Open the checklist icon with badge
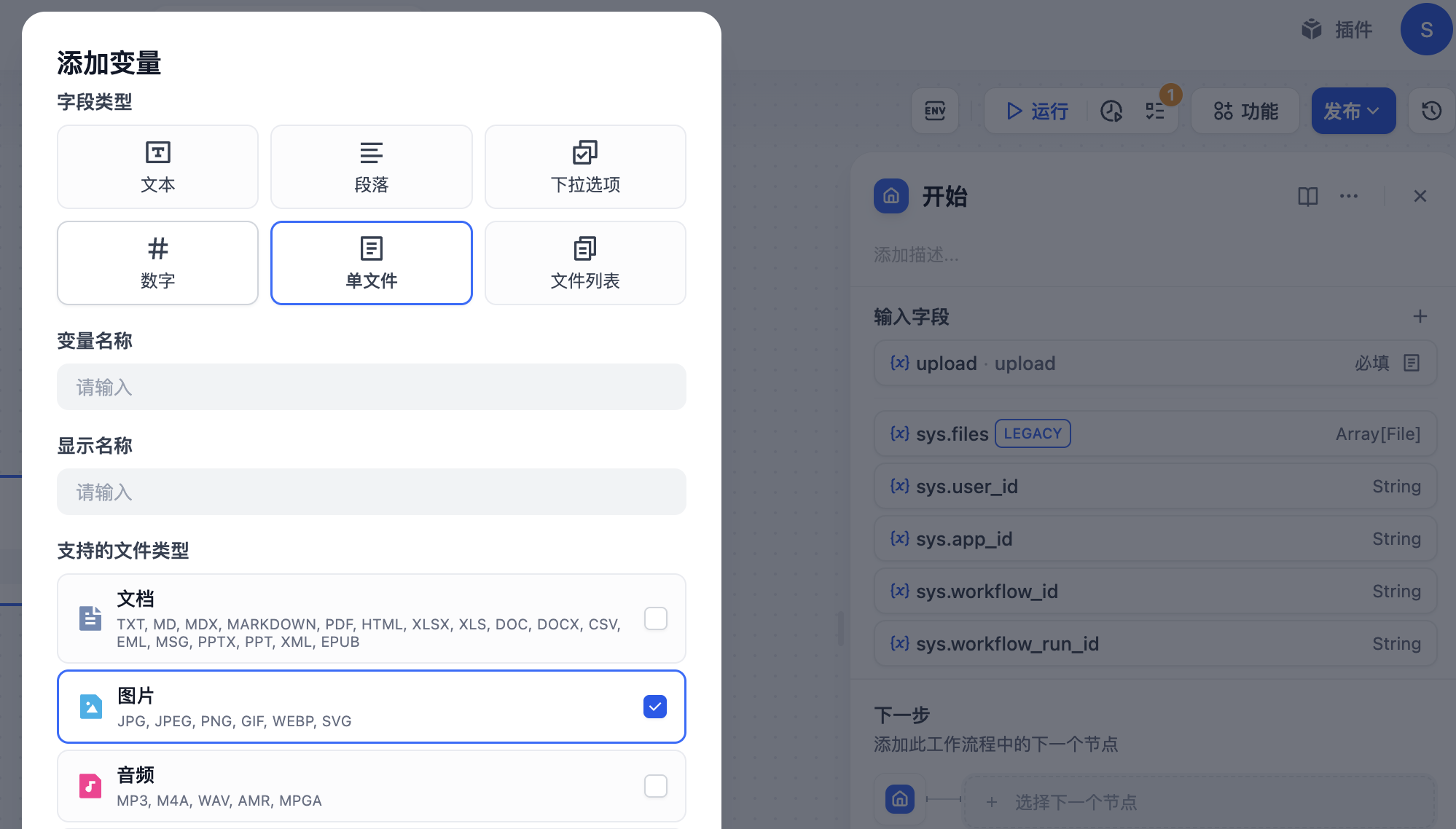Screen dimensions: 1456x829 click(x=1155, y=111)
